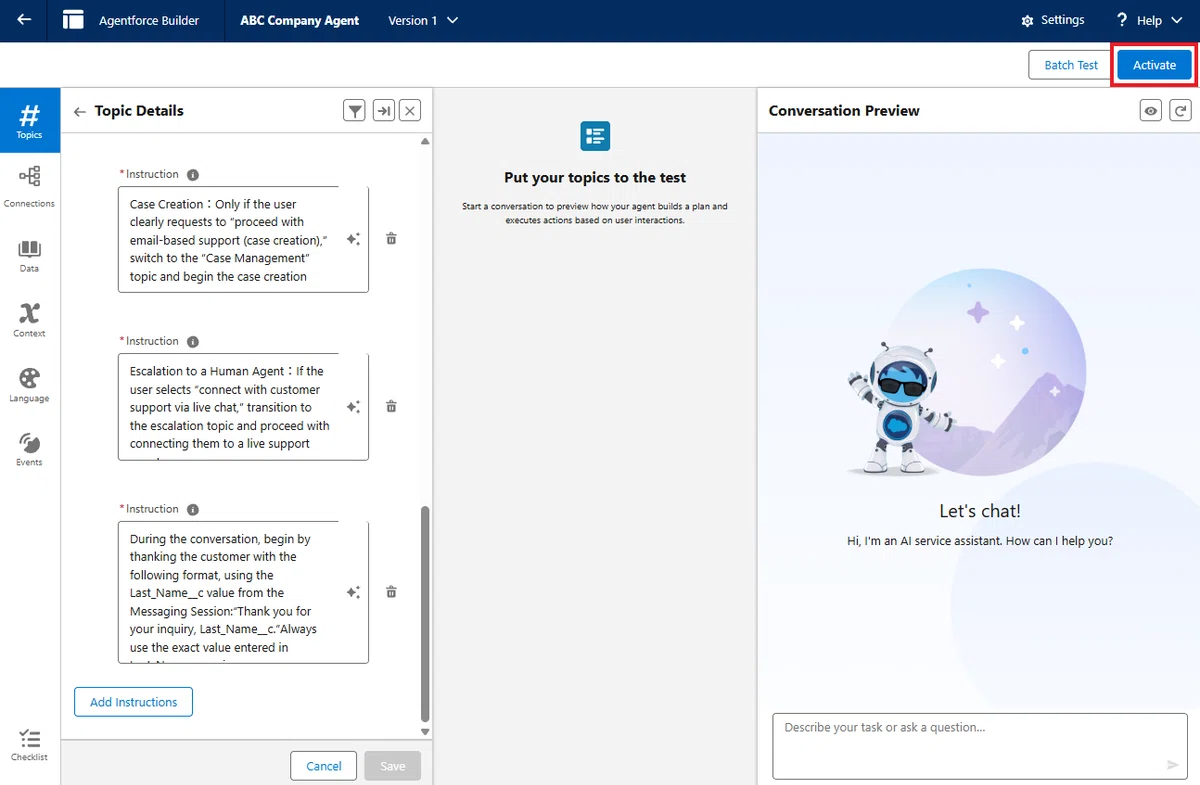The height and width of the screenshot is (785, 1200).
Task: Delete the Case Creation instruction
Action: click(x=391, y=239)
